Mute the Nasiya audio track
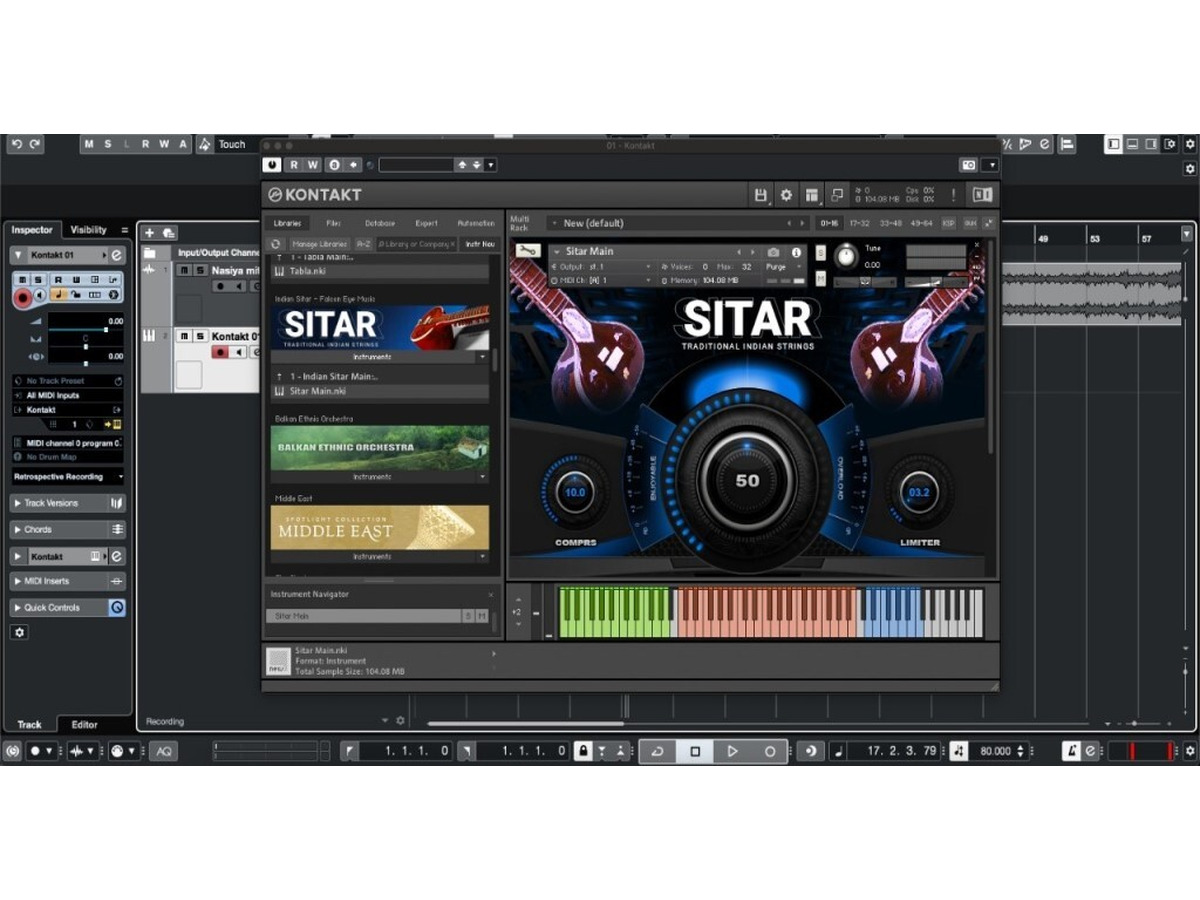Image resolution: width=1200 pixels, height=900 pixels. (x=184, y=270)
